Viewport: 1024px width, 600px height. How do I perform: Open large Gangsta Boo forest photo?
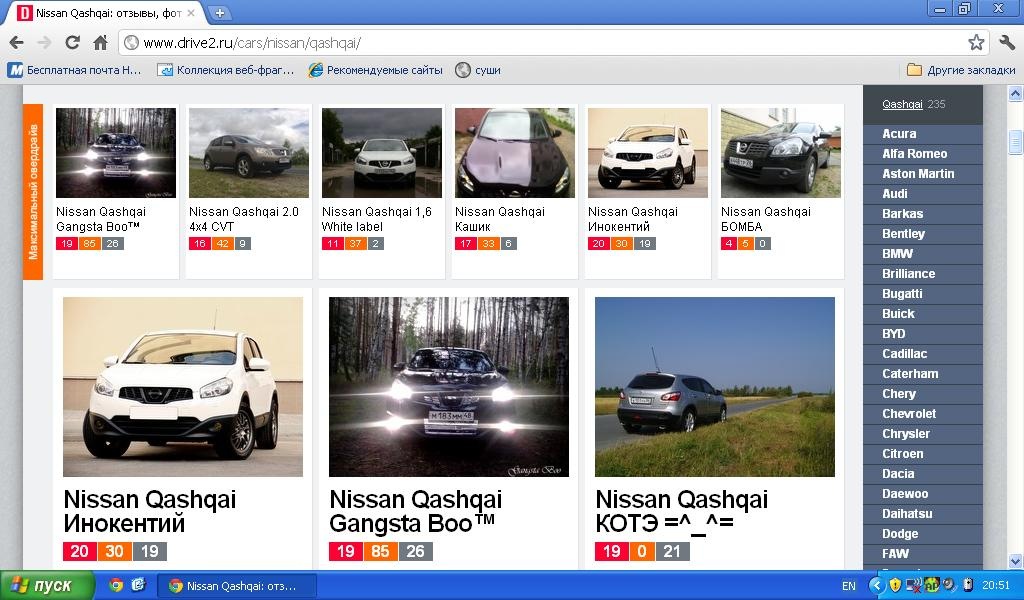point(449,387)
